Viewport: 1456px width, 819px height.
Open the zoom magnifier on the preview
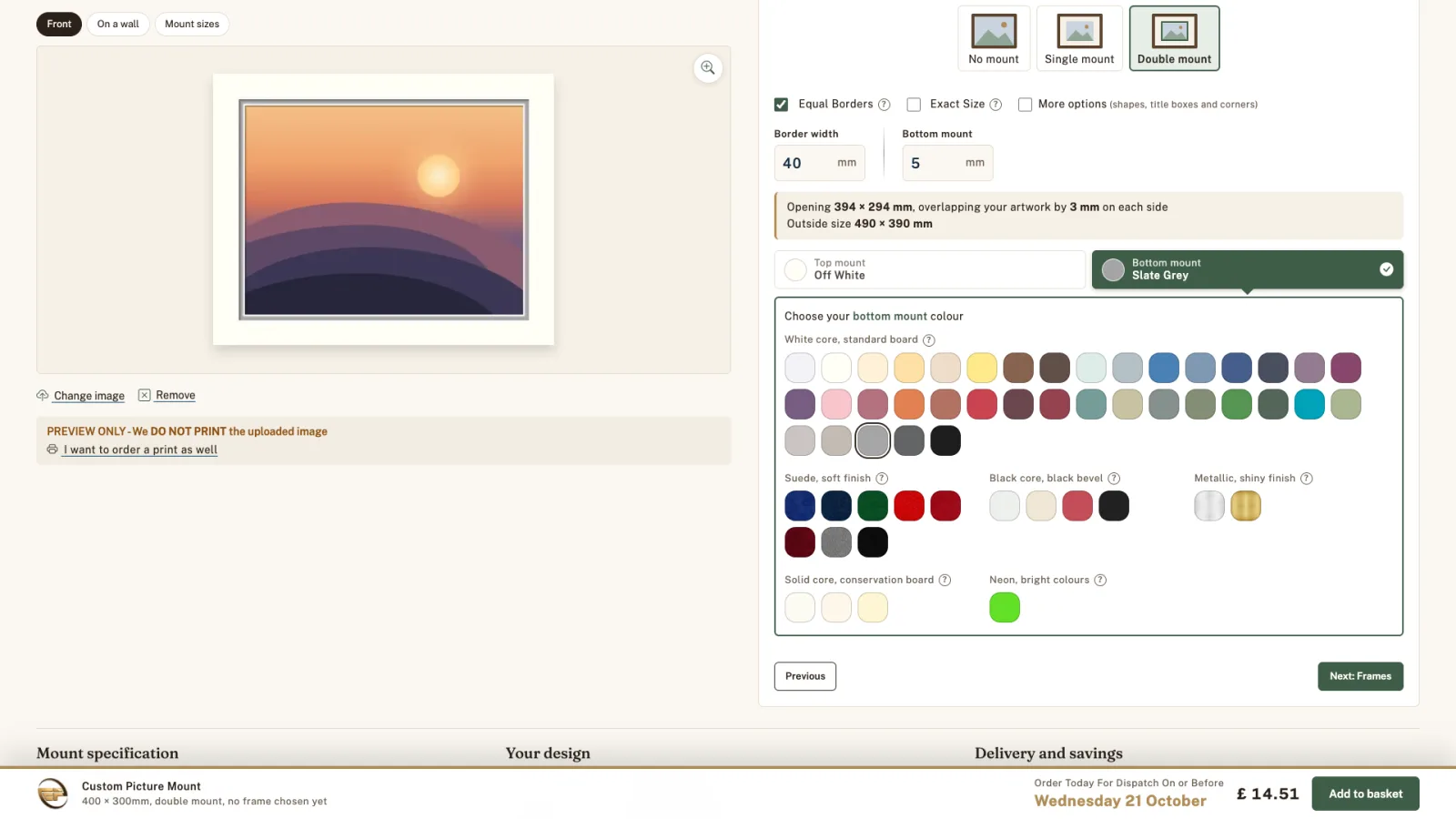(708, 68)
